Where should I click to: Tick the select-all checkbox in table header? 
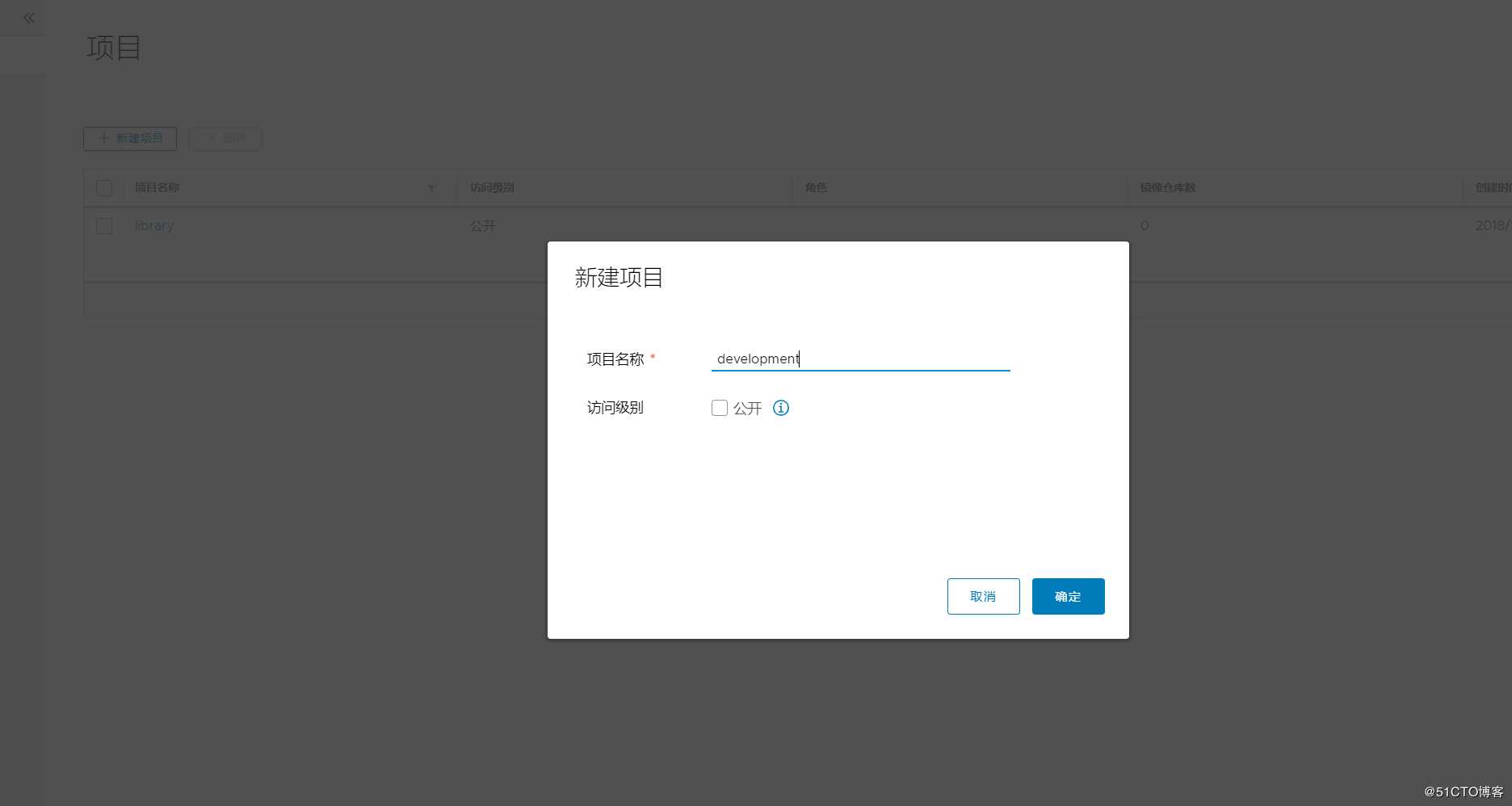[x=104, y=187]
